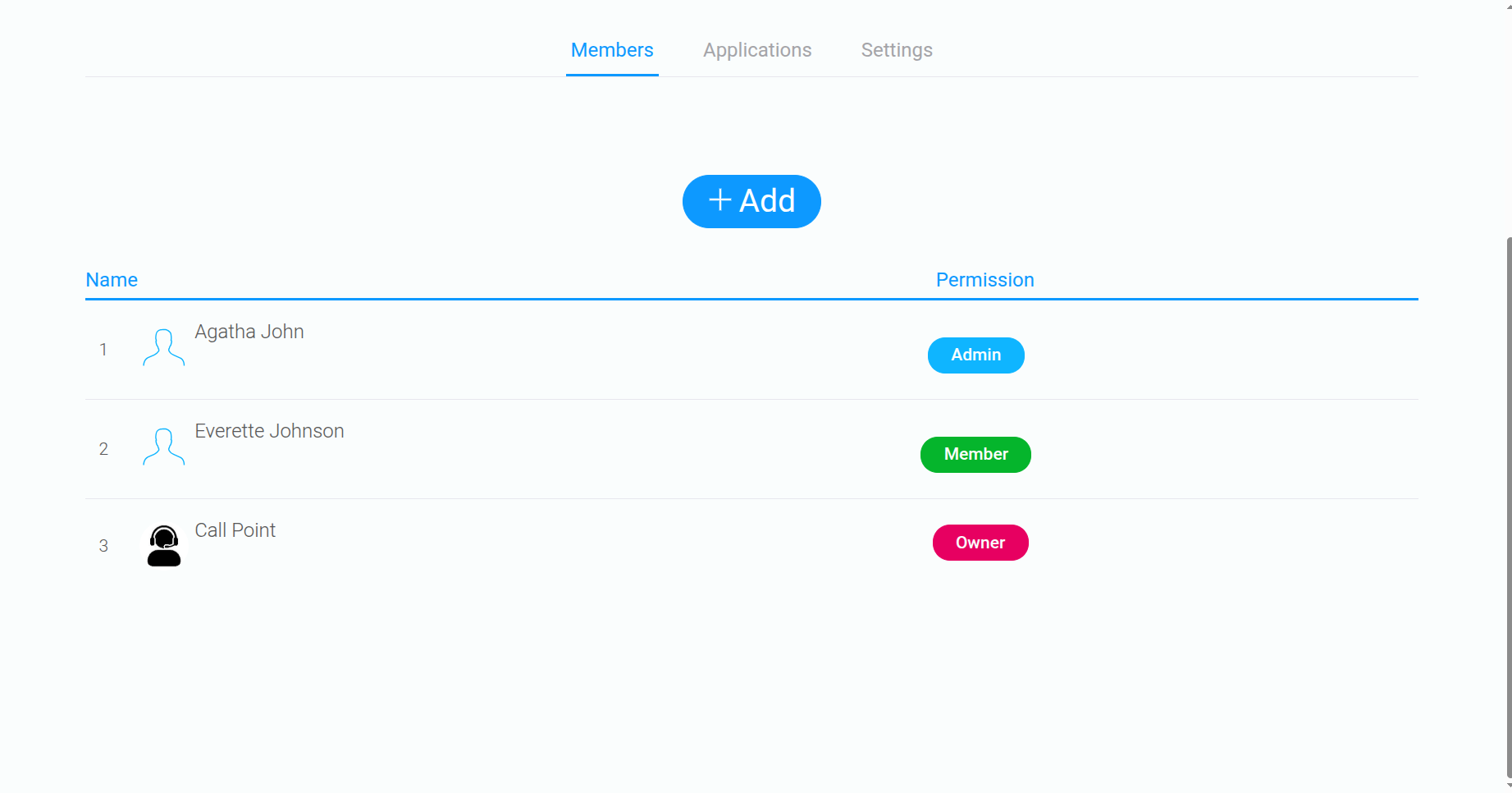Open the Applications tab
This screenshot has height=793, width=1512.
pyautogui.click(x=757, y=50)
